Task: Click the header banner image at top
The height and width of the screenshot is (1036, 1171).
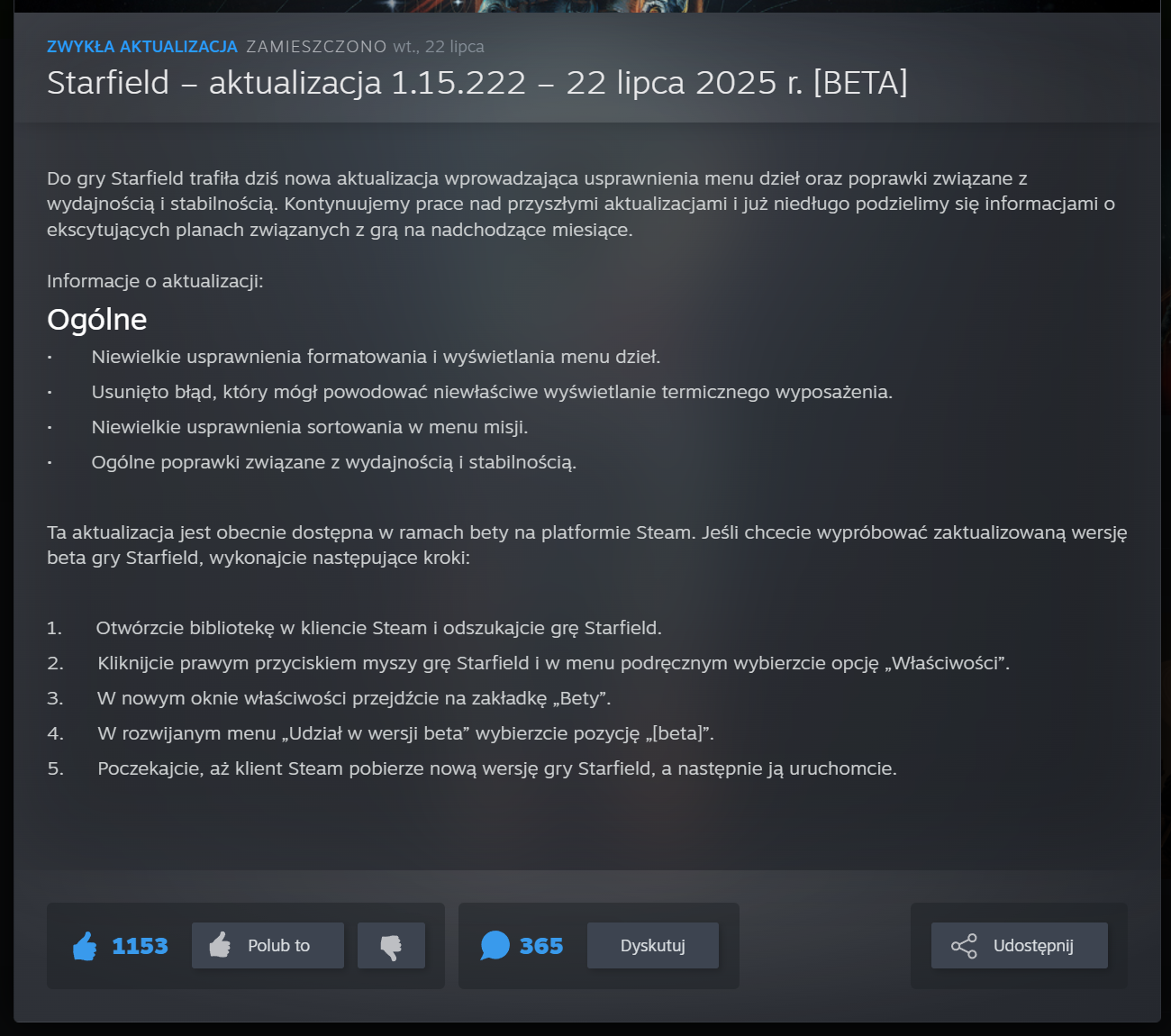Action: (585, 6)
